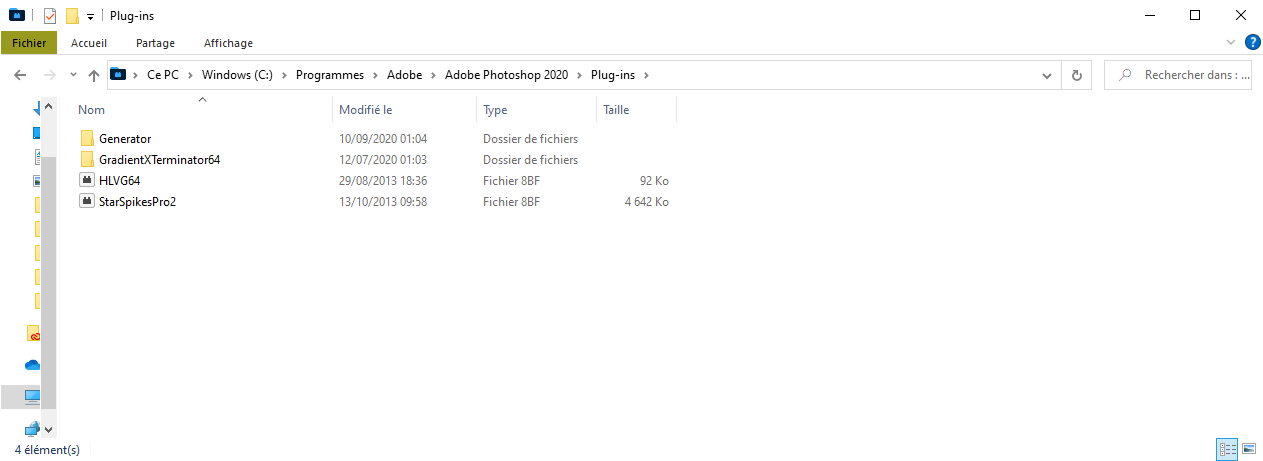Click the search magnifier icon
Screen dimensions: 1263x461
[1126, 75]
